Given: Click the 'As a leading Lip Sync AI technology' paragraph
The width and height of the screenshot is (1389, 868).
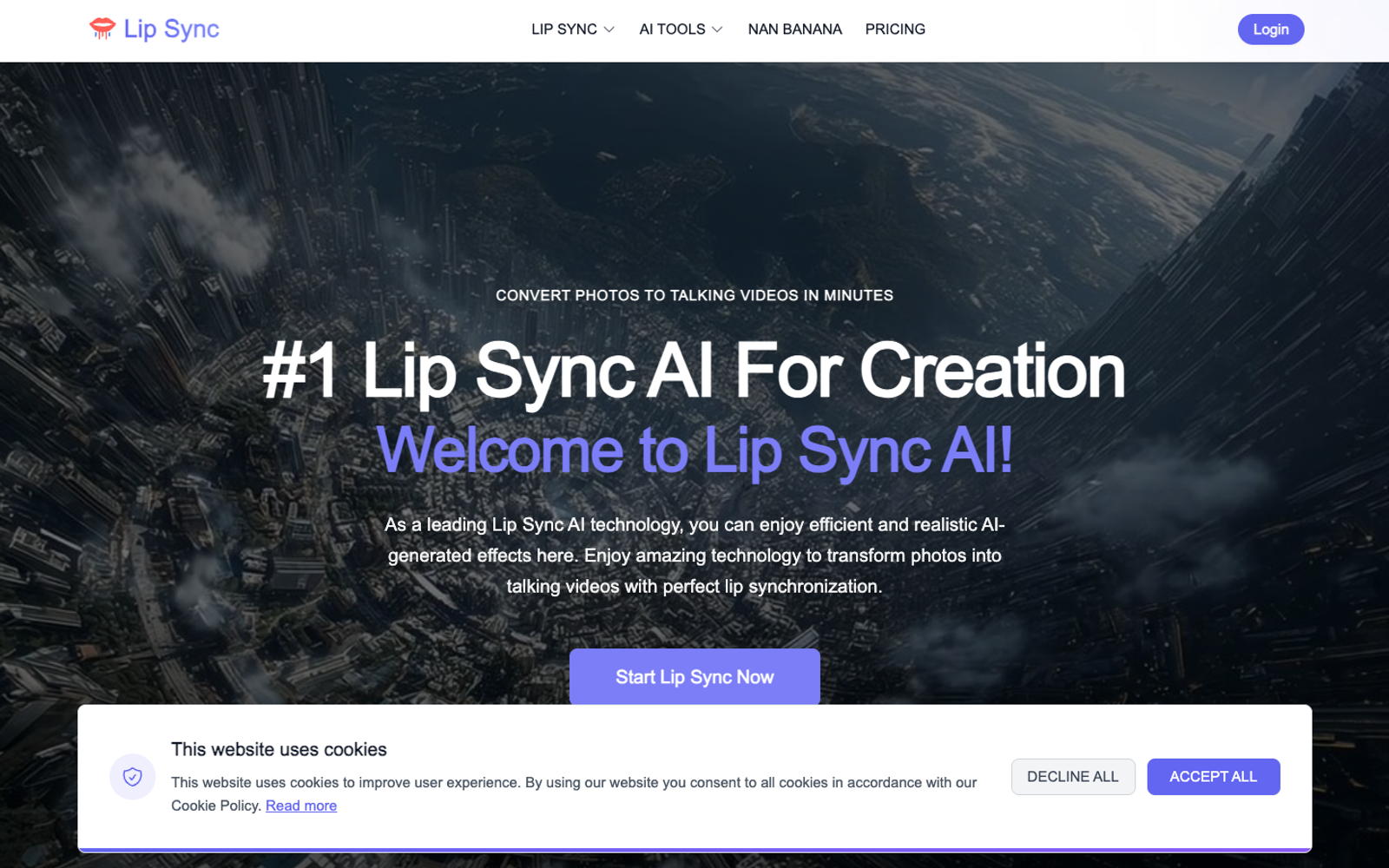Looking at the screenshot, I should 694,556.
